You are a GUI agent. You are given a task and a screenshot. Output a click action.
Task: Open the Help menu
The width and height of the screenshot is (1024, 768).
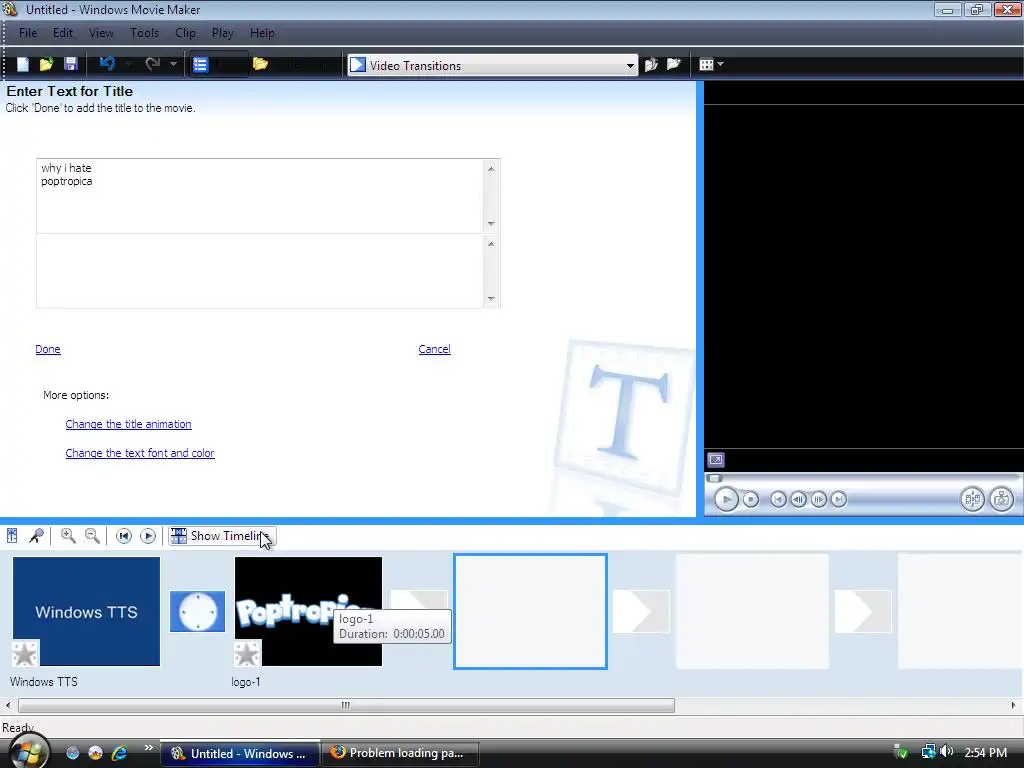coord(262,33)
